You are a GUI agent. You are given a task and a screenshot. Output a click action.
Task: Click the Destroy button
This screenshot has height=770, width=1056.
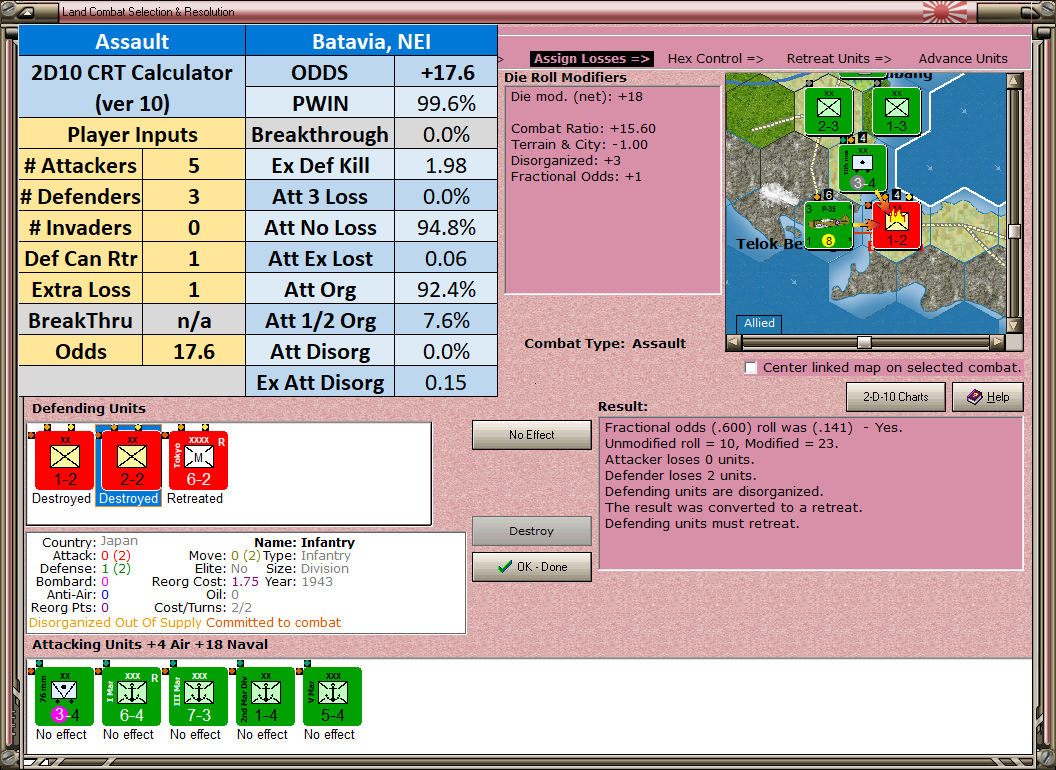tap(531, 531)
